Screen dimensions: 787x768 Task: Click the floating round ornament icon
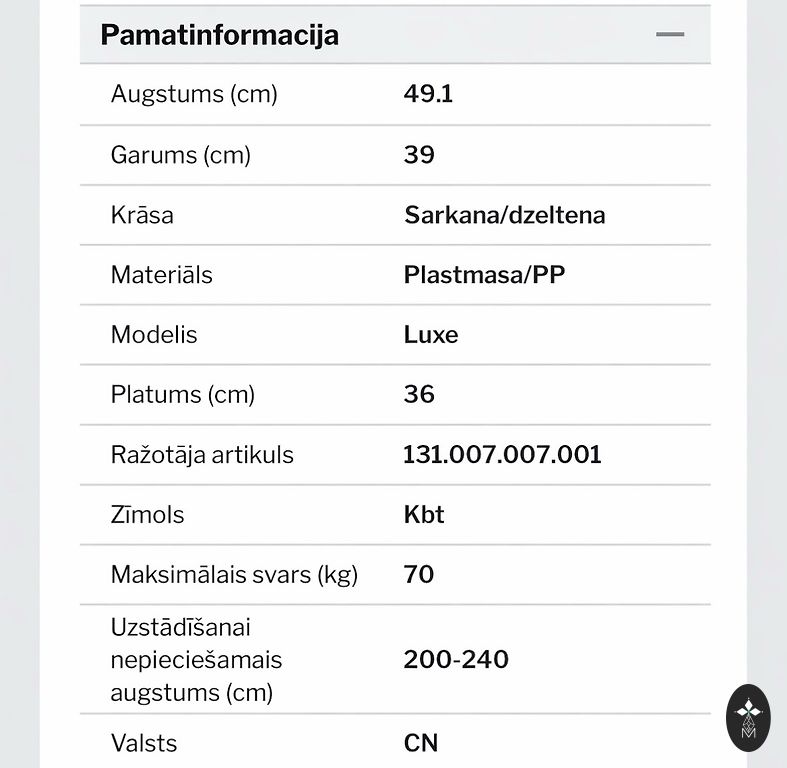[748, 717]
